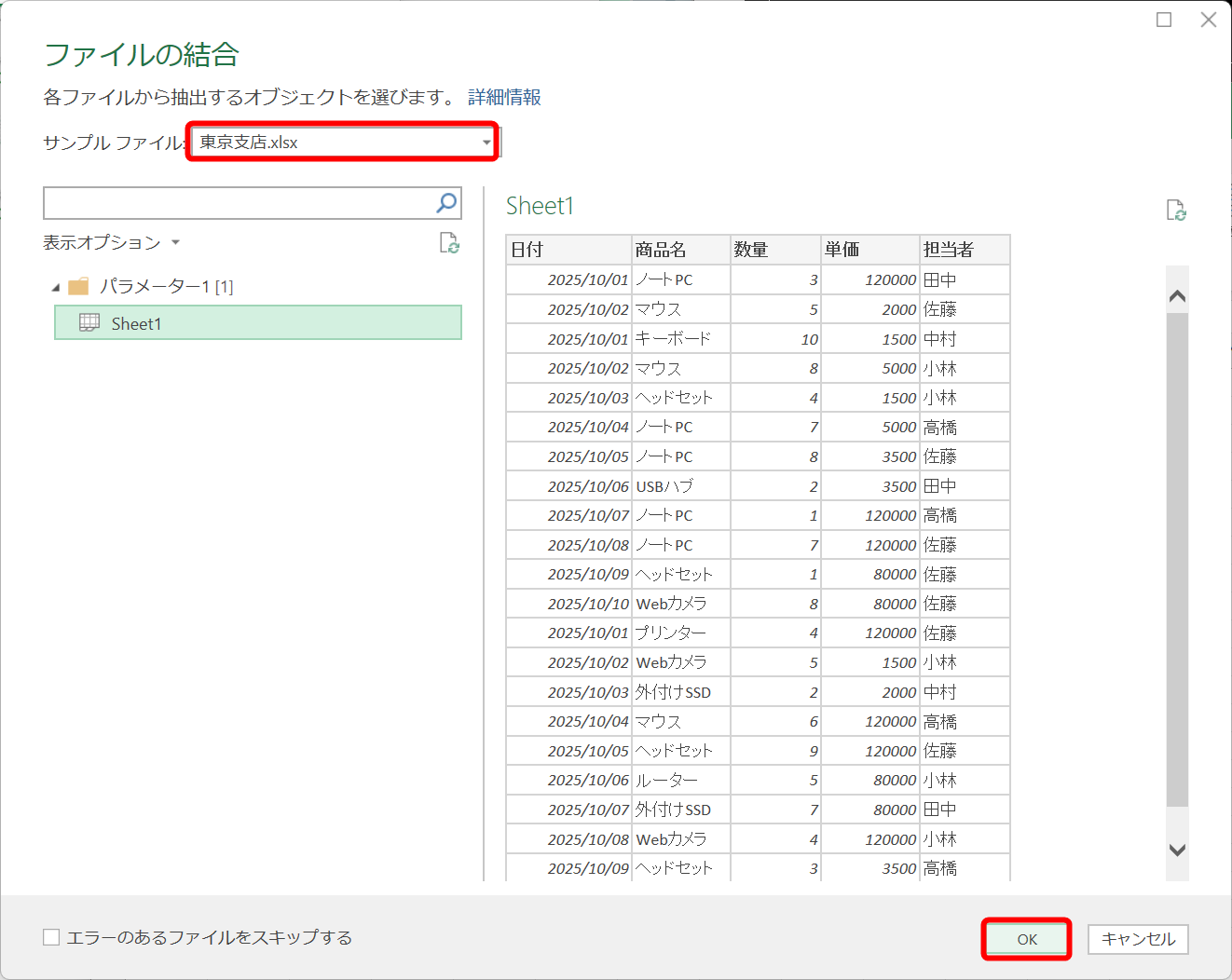Enable the エラーのあるファイルをスキップする checkbox

51,937
